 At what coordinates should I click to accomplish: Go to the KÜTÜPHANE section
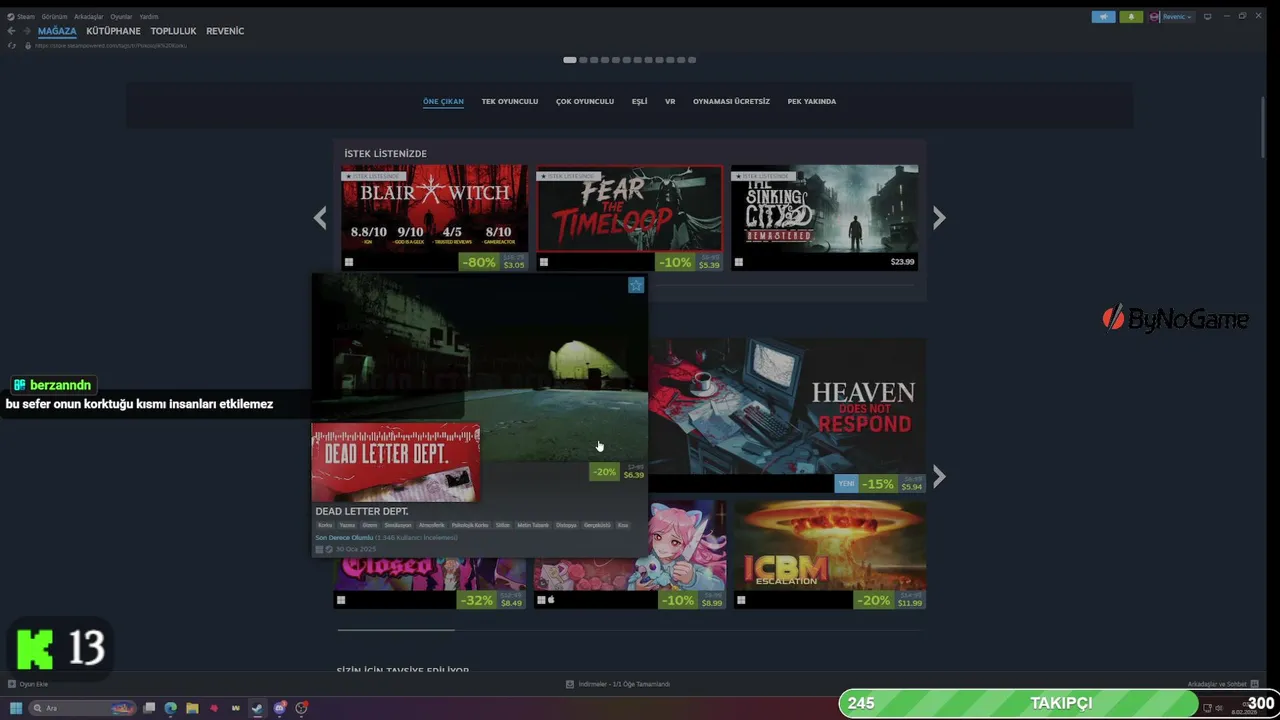pos(113,31)
